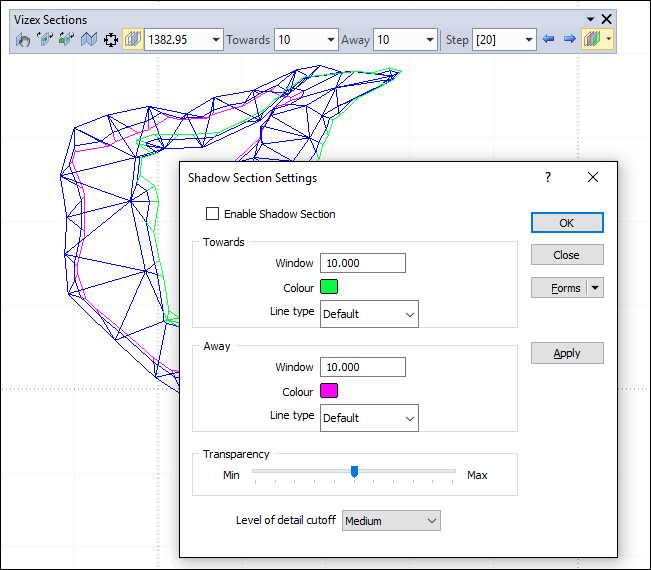Open the Away Line type dropdown
Viewport: 651px width, 570px height.
tap(369, 418)
